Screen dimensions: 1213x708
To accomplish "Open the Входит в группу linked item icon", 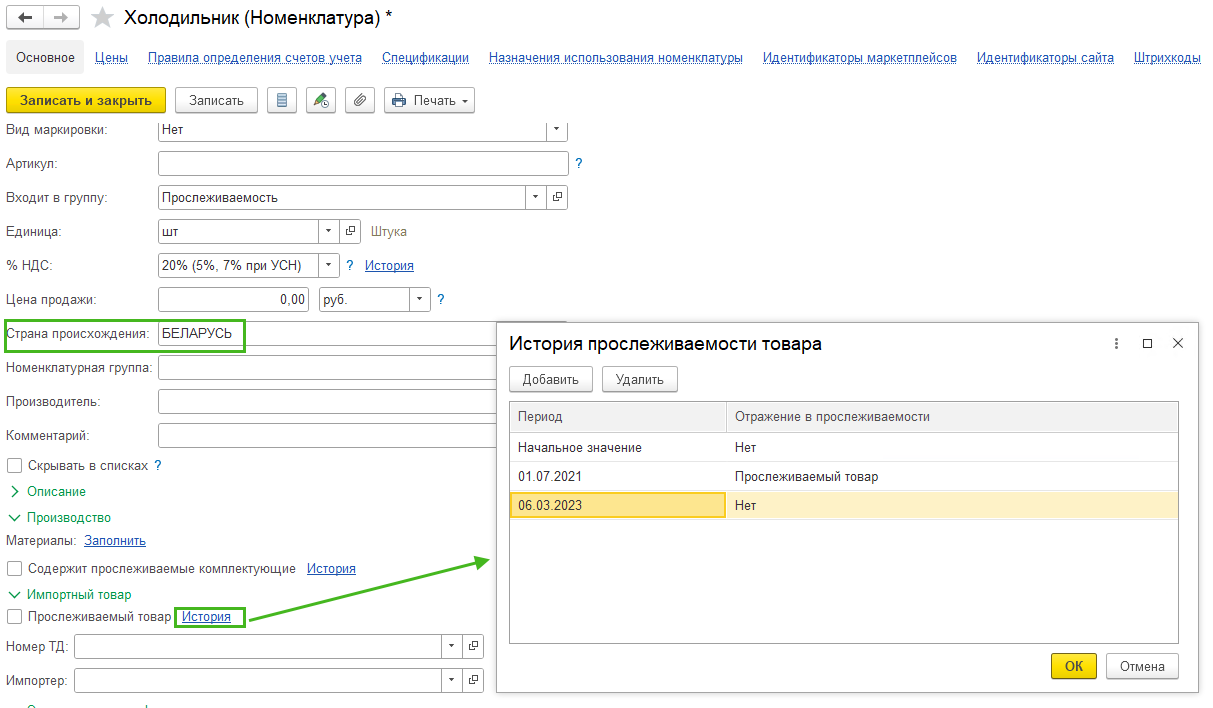I will tap(558, 197).
